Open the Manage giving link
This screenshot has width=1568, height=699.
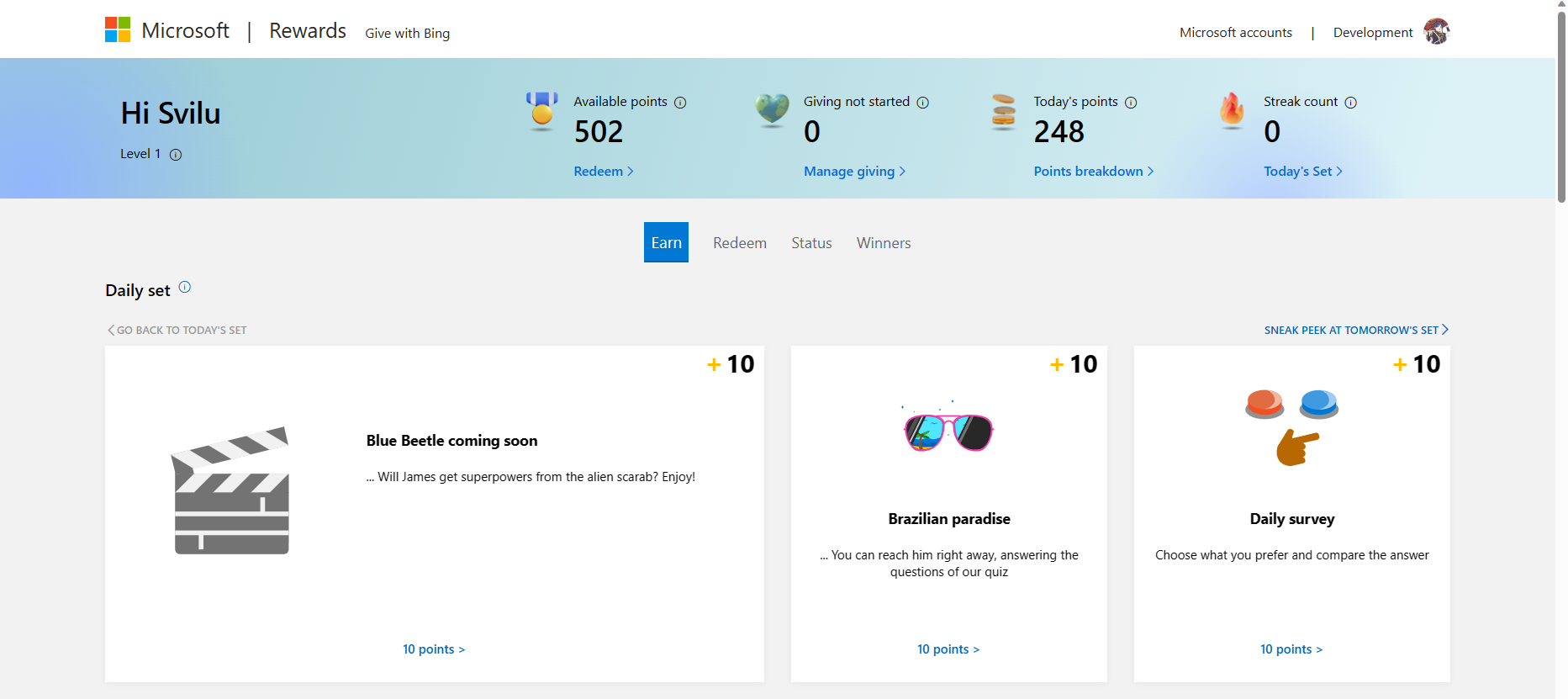pyautogui.click(x=854, y=172)
